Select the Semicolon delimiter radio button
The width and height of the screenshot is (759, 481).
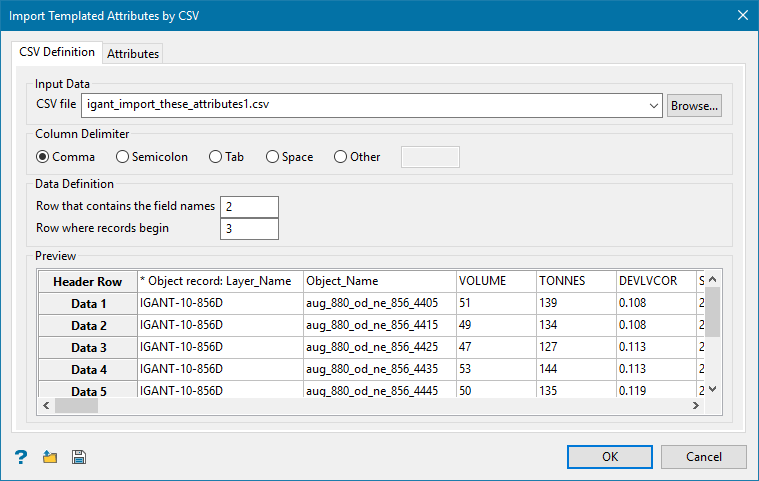[123, 157]
